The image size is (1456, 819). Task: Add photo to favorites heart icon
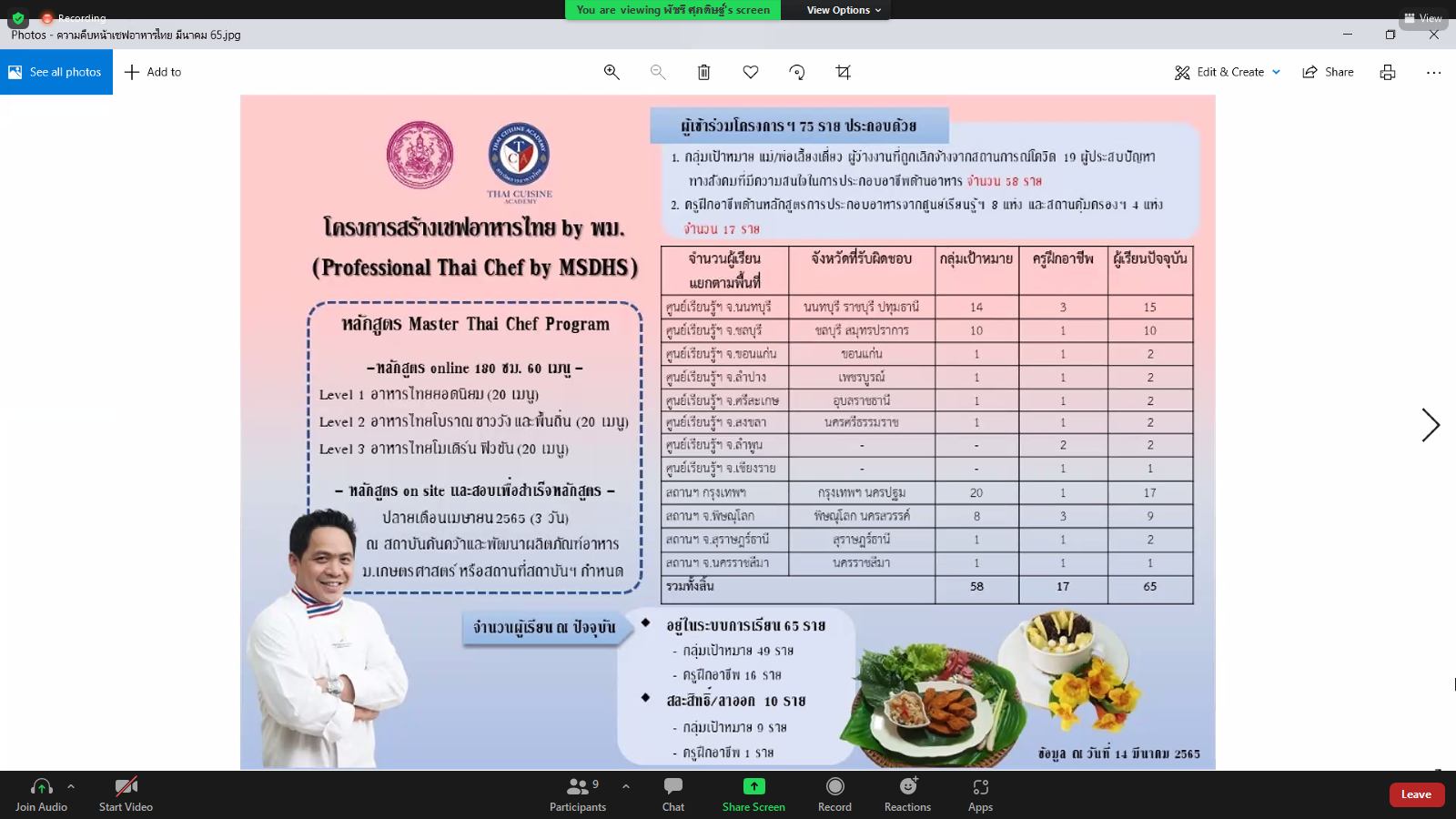coord(751,72)
